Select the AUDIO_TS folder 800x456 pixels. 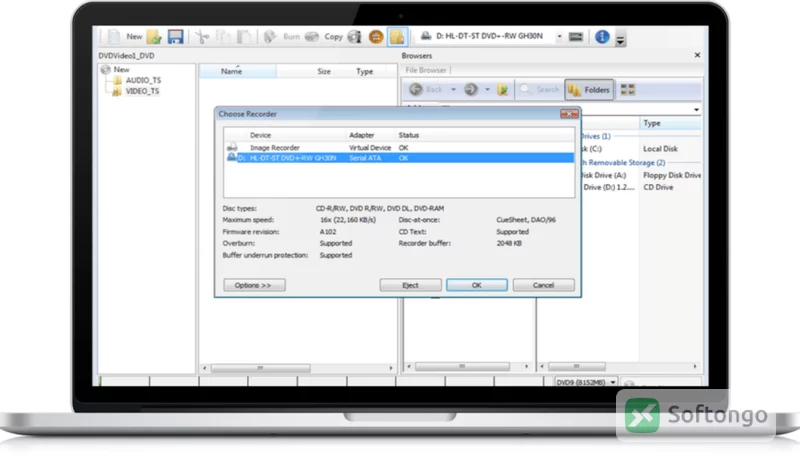pos(143,81)
